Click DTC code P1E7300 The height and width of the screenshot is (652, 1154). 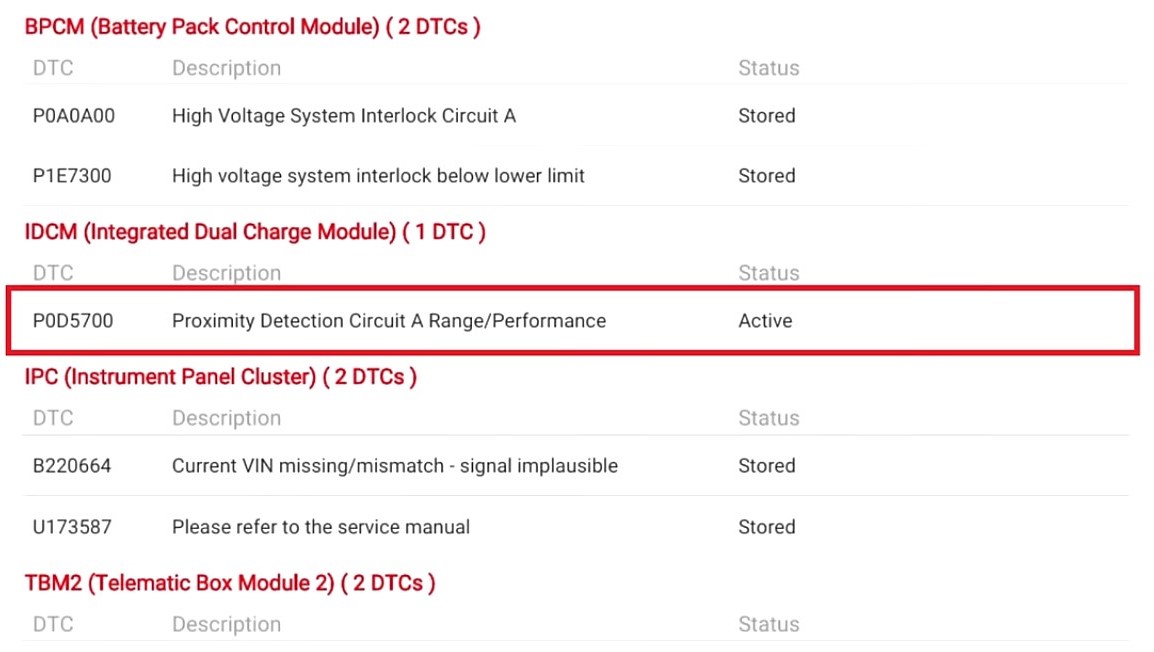pos(72,176)
